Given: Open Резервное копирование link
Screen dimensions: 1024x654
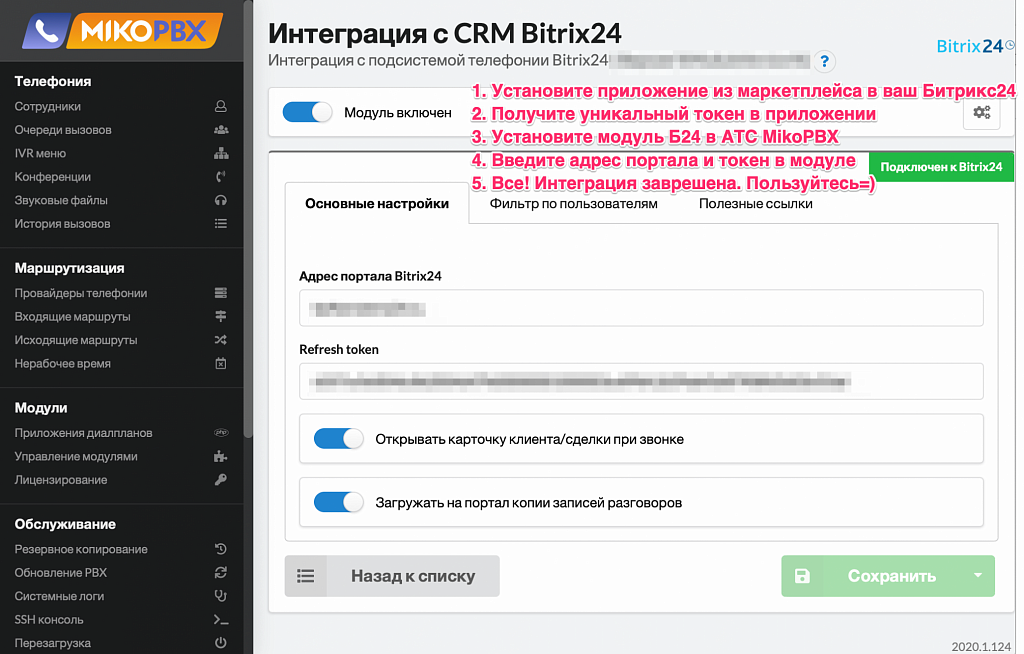Looking at the screenshot, I should [81, 549].
